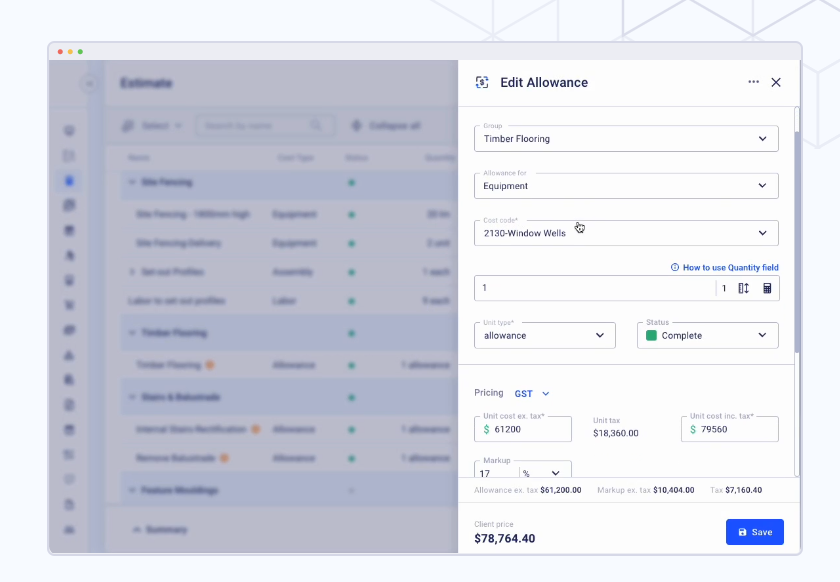Collapse the left sidebar with the round arrow button
The width and height of the screenshot is (840, 582).
pos(89,84)
